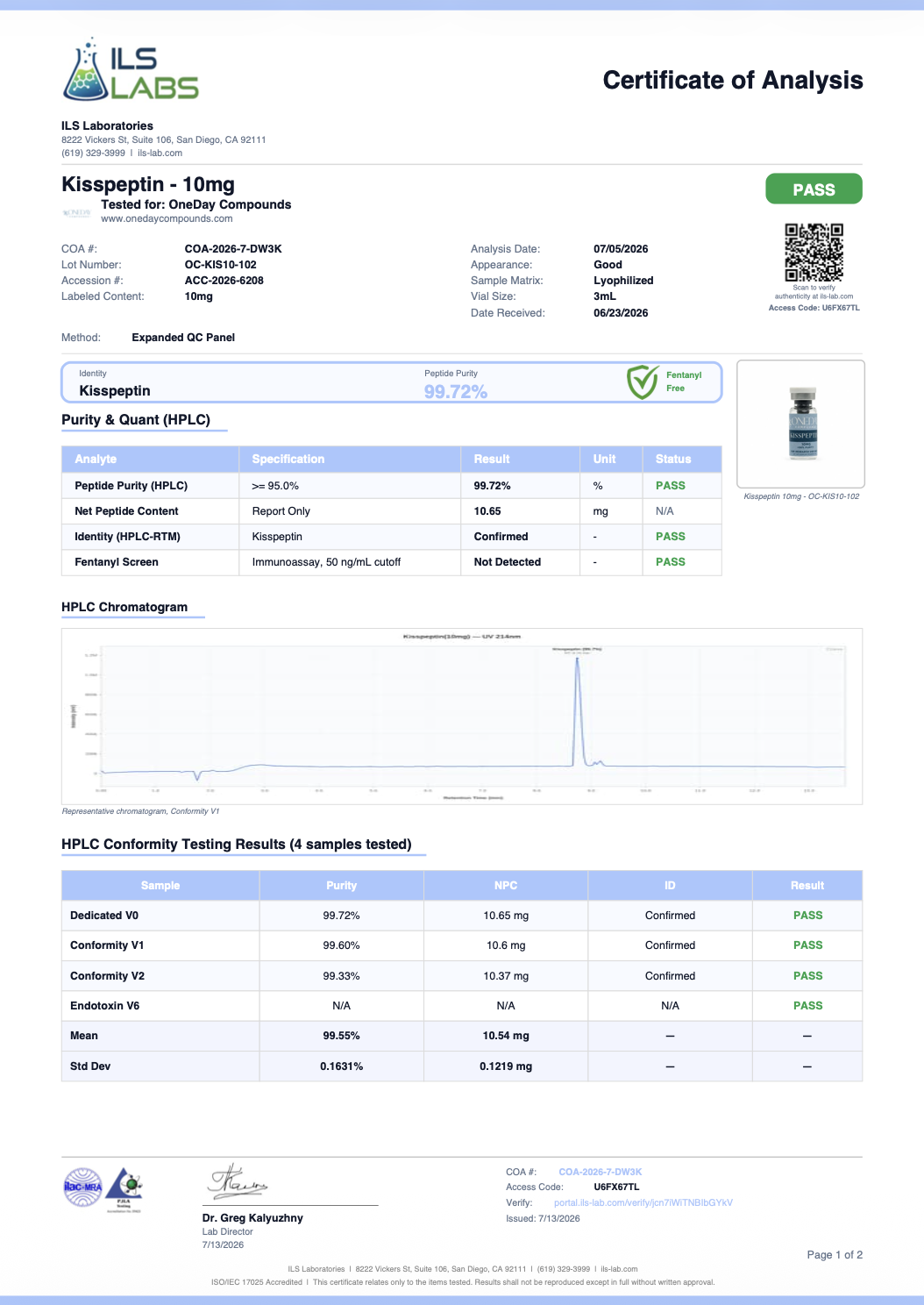This screenshot has height=1305, width=924.
Task: Click the 'Net Peptide Content' analyte row label
Action: (126, 511)
